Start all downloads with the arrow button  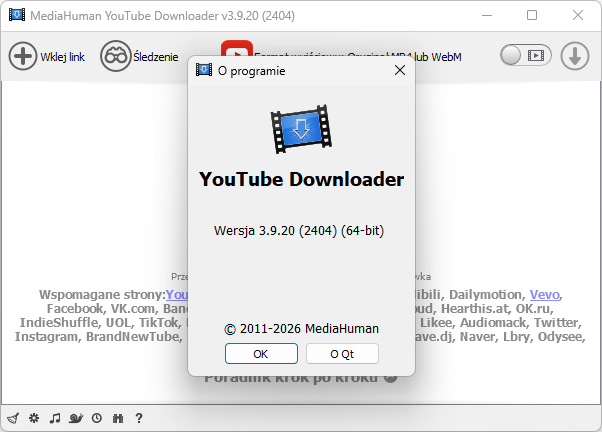(575, 56)
